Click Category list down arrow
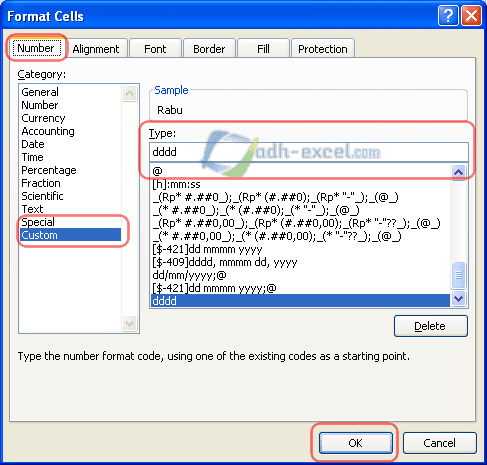This screenshot has height=465, width=487. (x=129, y=323)
